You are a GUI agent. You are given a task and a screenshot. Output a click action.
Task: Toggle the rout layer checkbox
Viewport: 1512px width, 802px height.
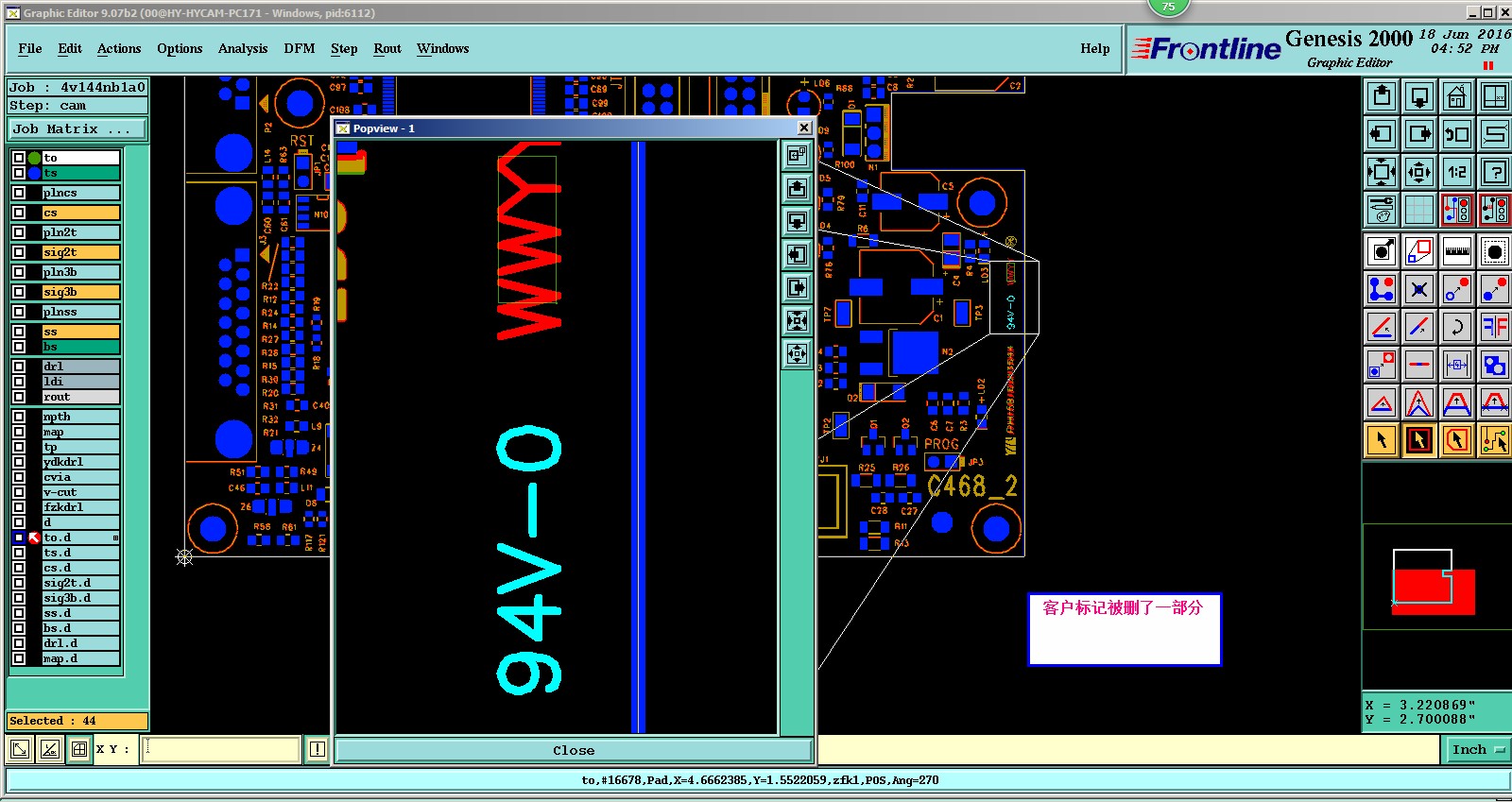[19, 397]
